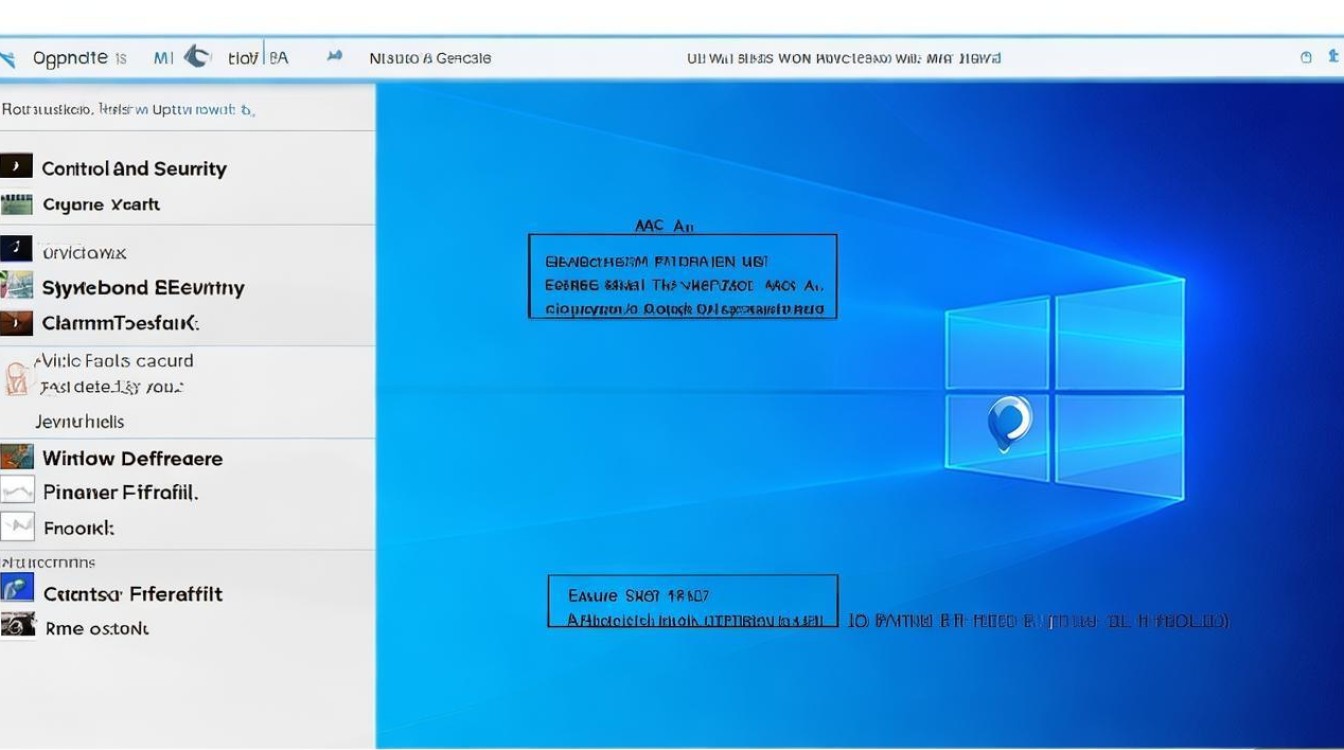Click the grey icon beside "Rme os:toNi"
The image size is (1344, 750).
pyautogui.click(x=16, y=626)
